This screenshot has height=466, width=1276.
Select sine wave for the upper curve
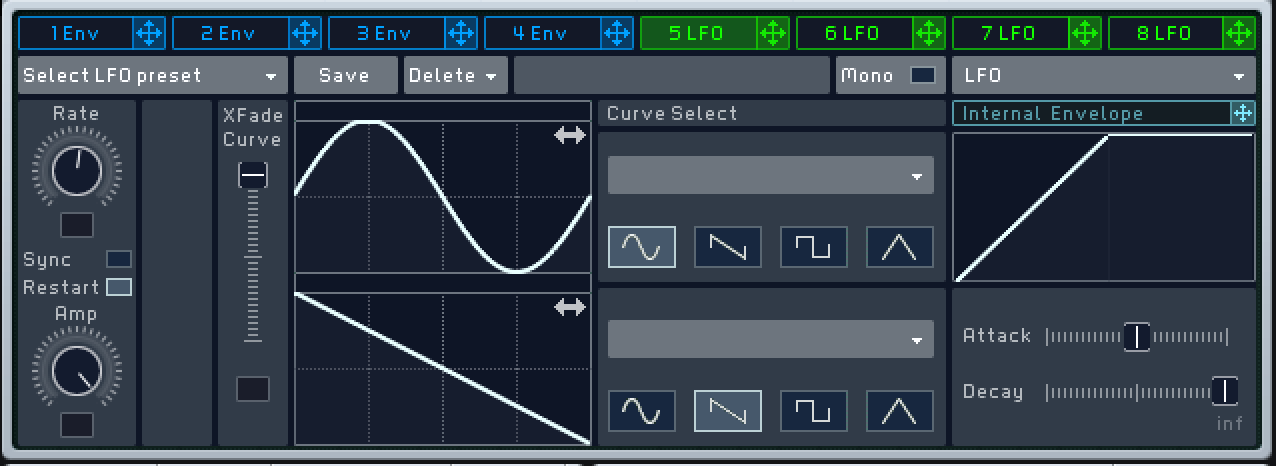(x=642, y=246)
